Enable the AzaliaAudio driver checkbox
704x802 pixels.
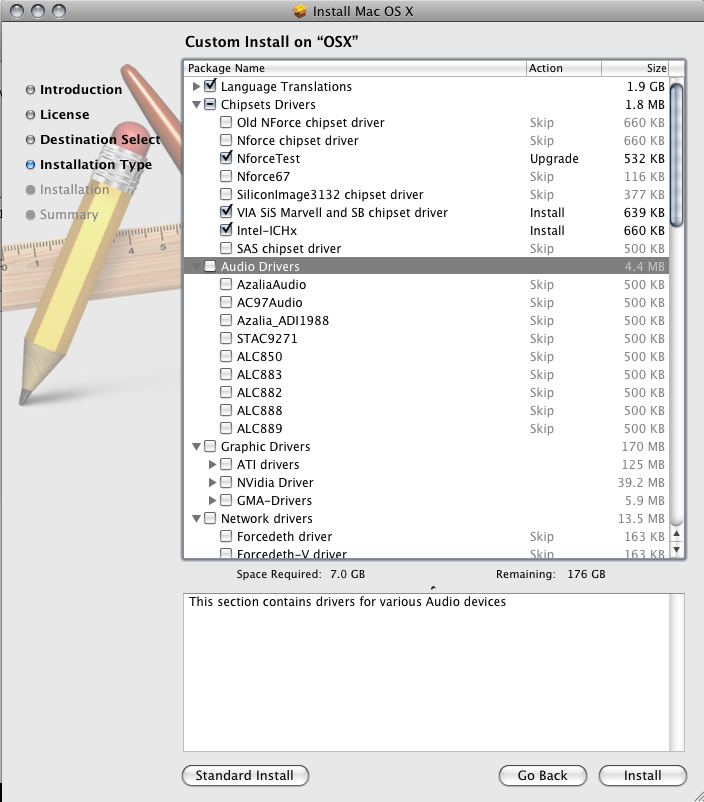(226, 285)
